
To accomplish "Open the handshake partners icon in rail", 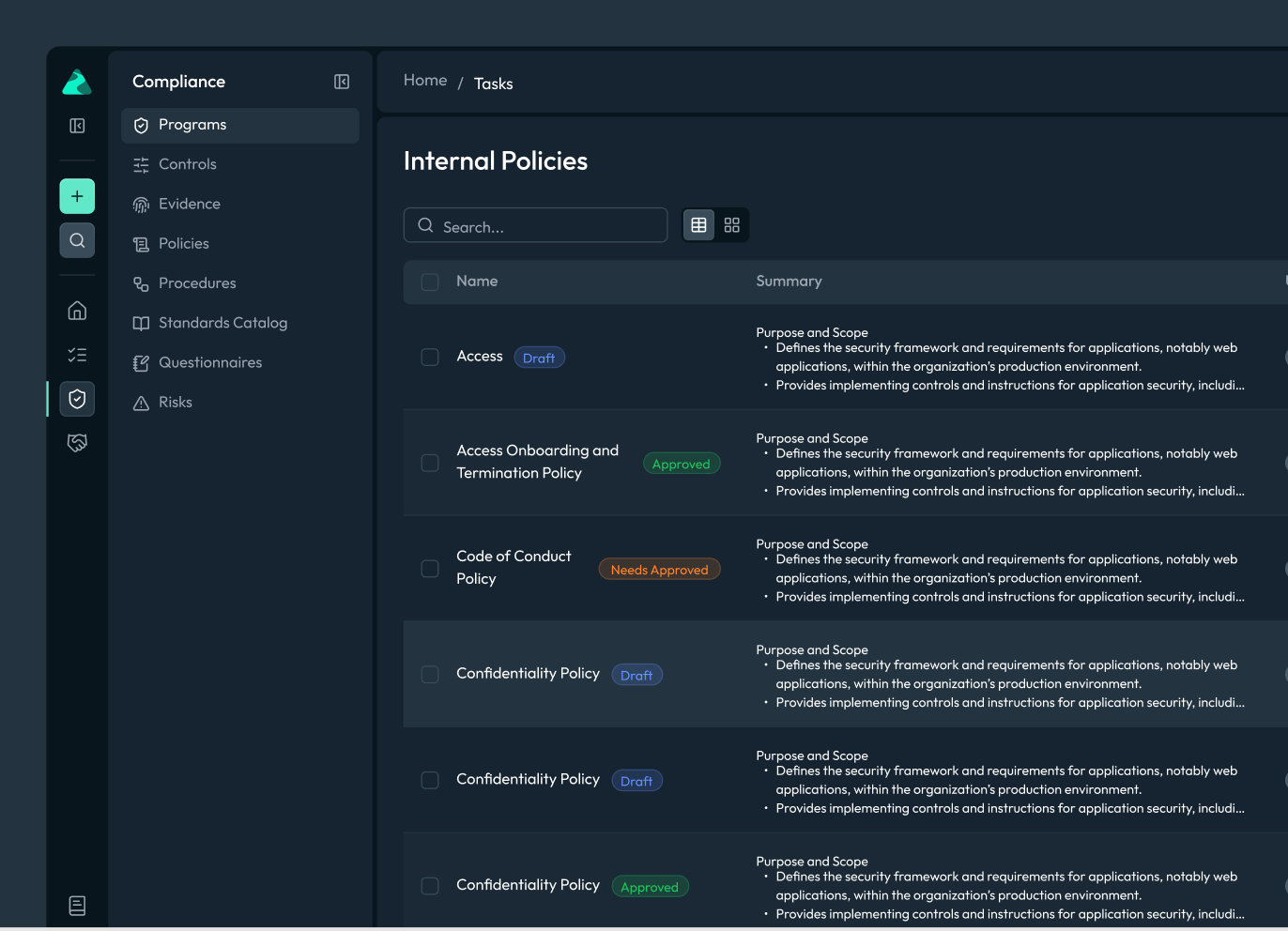I will 77,443.
